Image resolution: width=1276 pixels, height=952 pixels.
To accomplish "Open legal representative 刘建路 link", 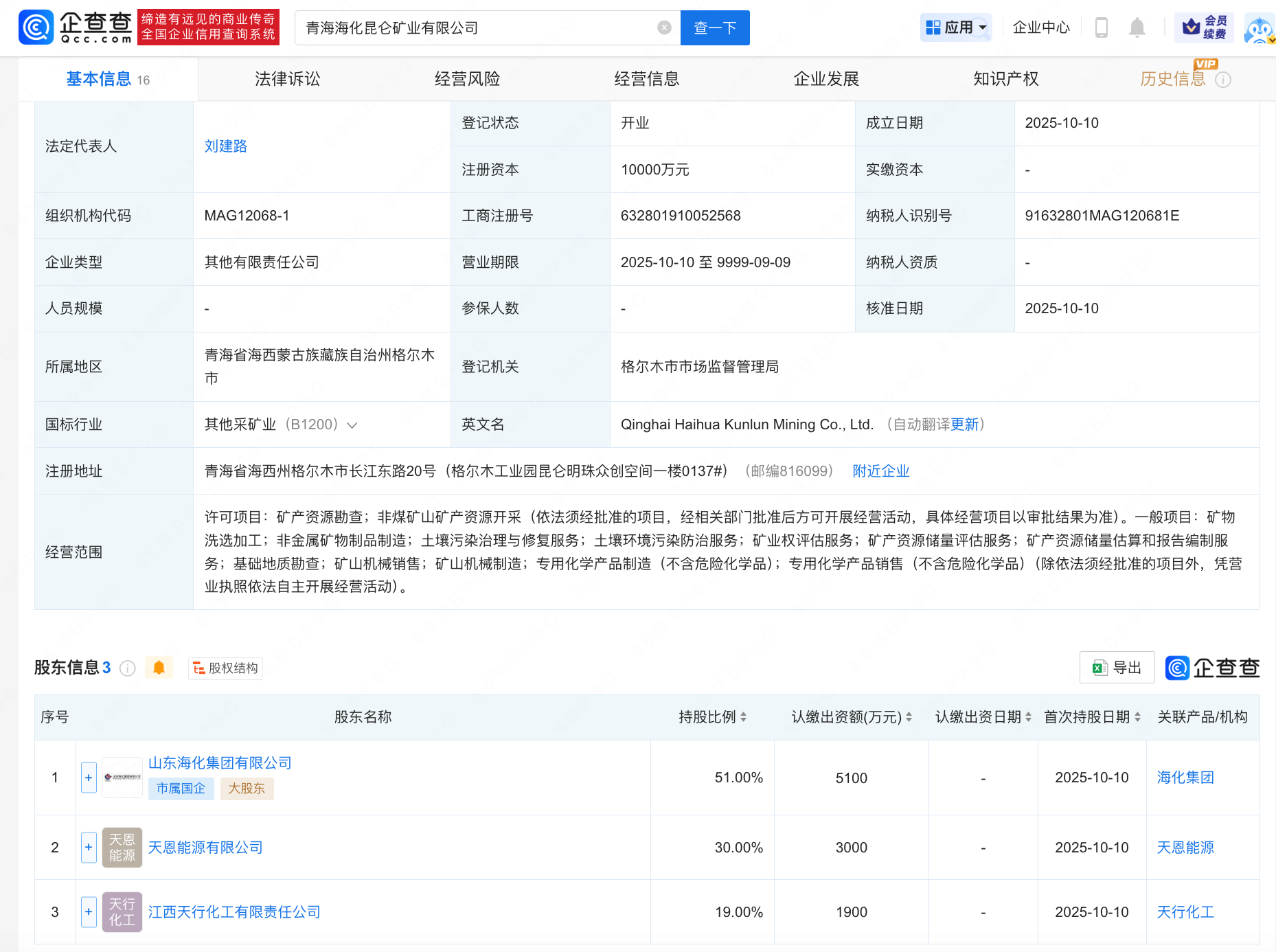I will point(225,146).
